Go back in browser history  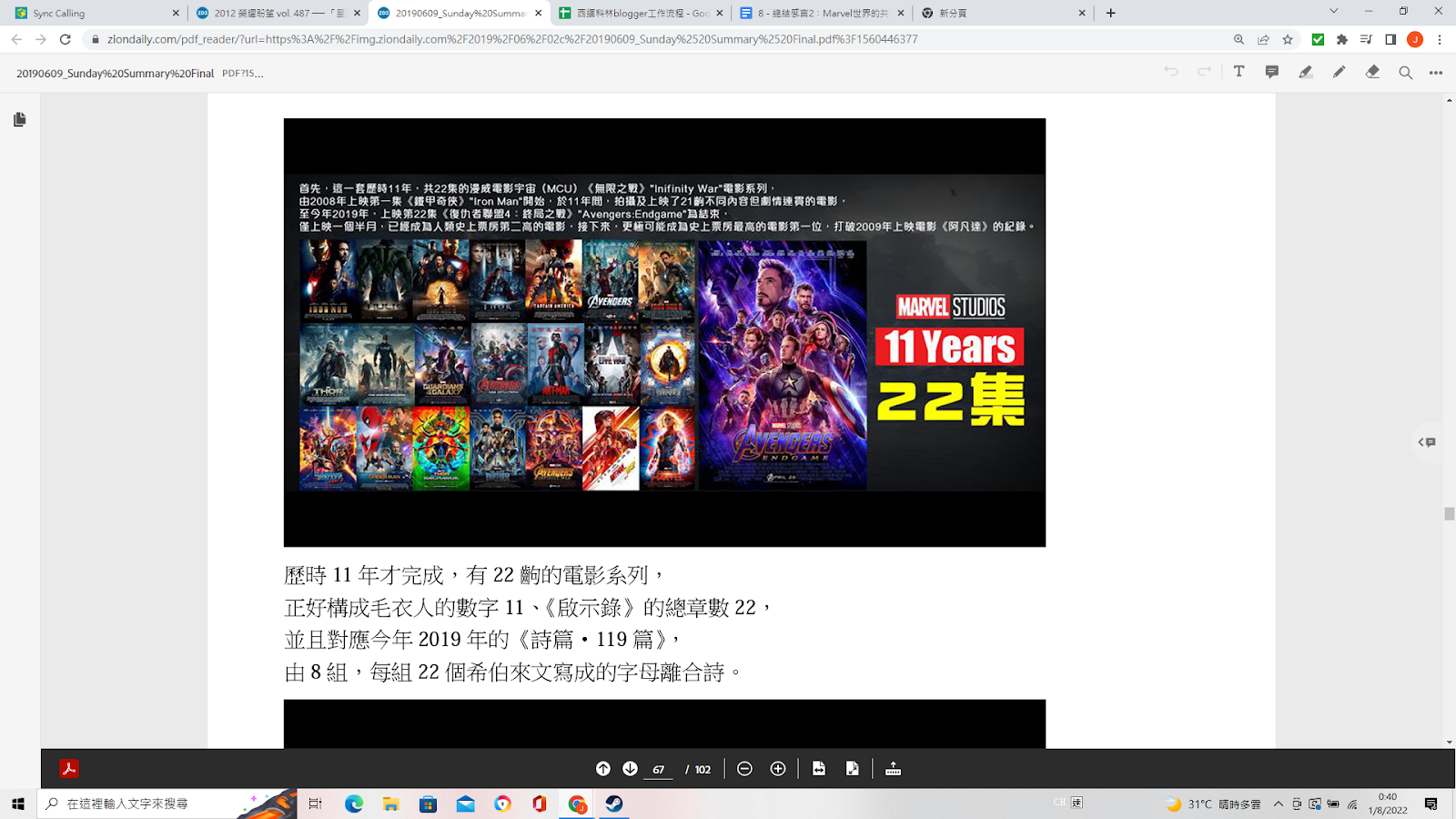[x=16, y=39]
